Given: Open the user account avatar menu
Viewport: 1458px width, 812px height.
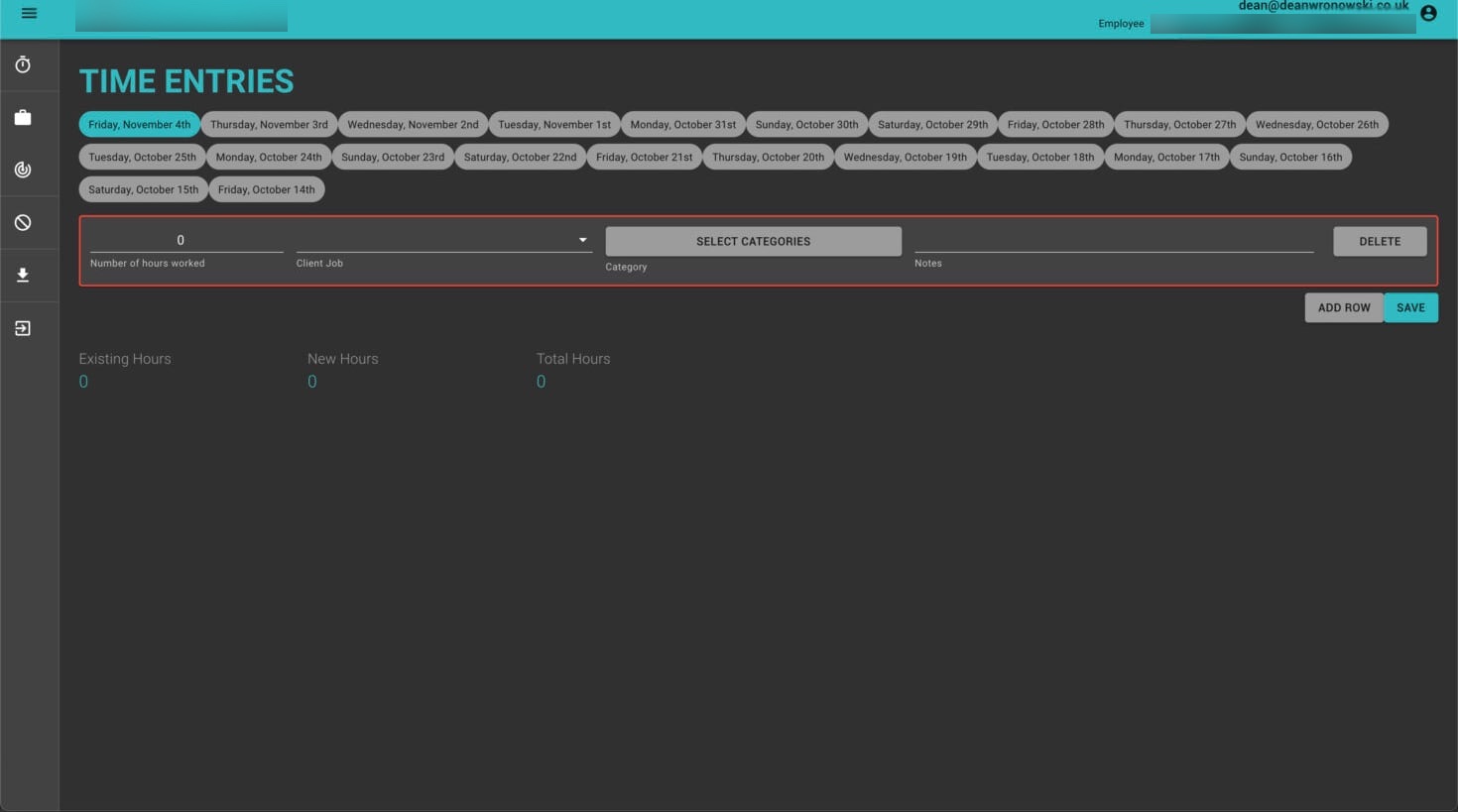Looking at the screenshot, I should pos(1428,13).
